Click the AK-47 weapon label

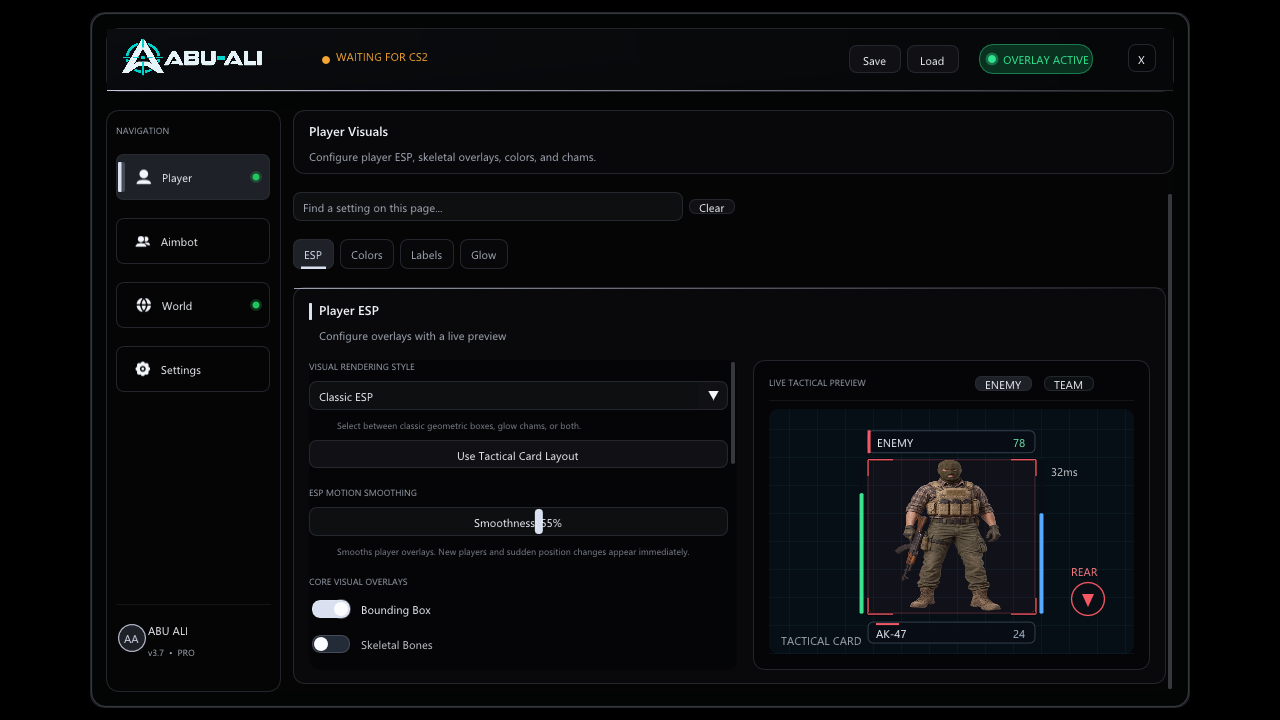click(x=891, y=633)
